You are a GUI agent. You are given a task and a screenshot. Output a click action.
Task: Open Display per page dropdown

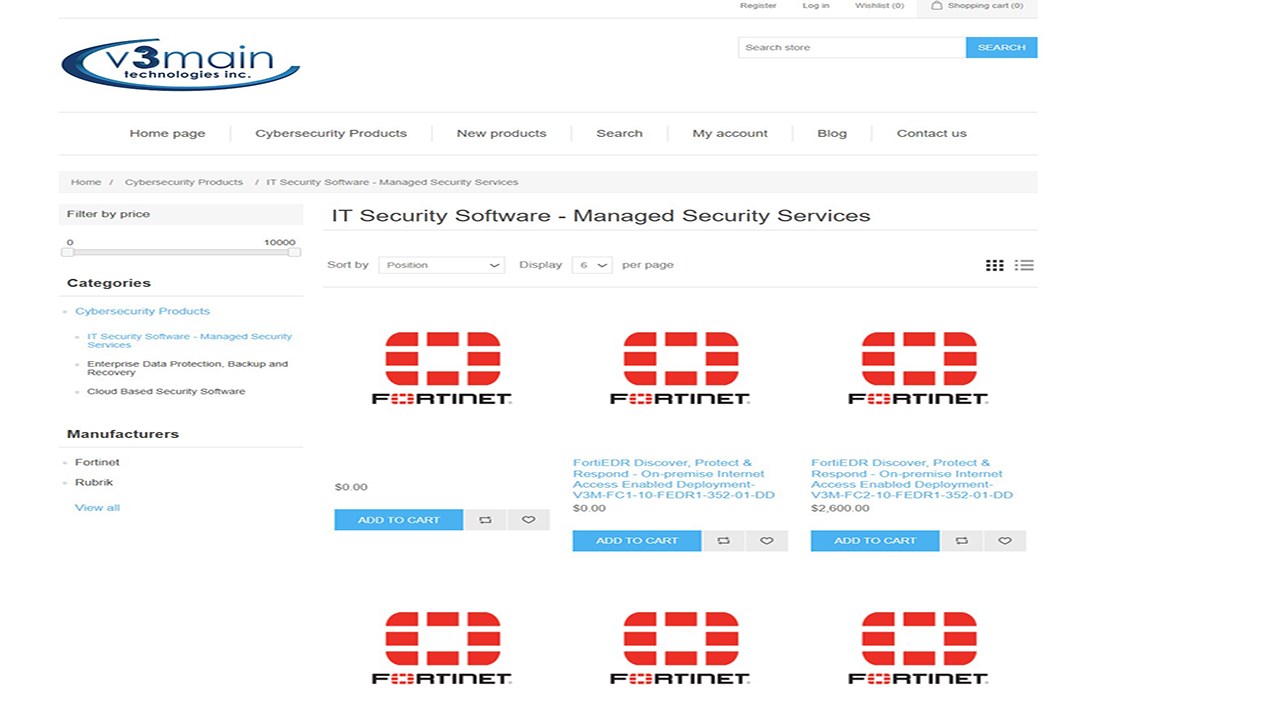592,265
